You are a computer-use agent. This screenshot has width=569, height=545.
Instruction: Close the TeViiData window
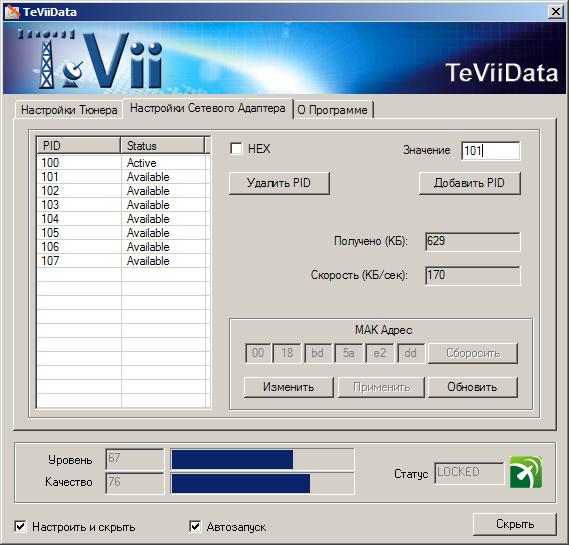pyautogui.click(x=556, y=12)
